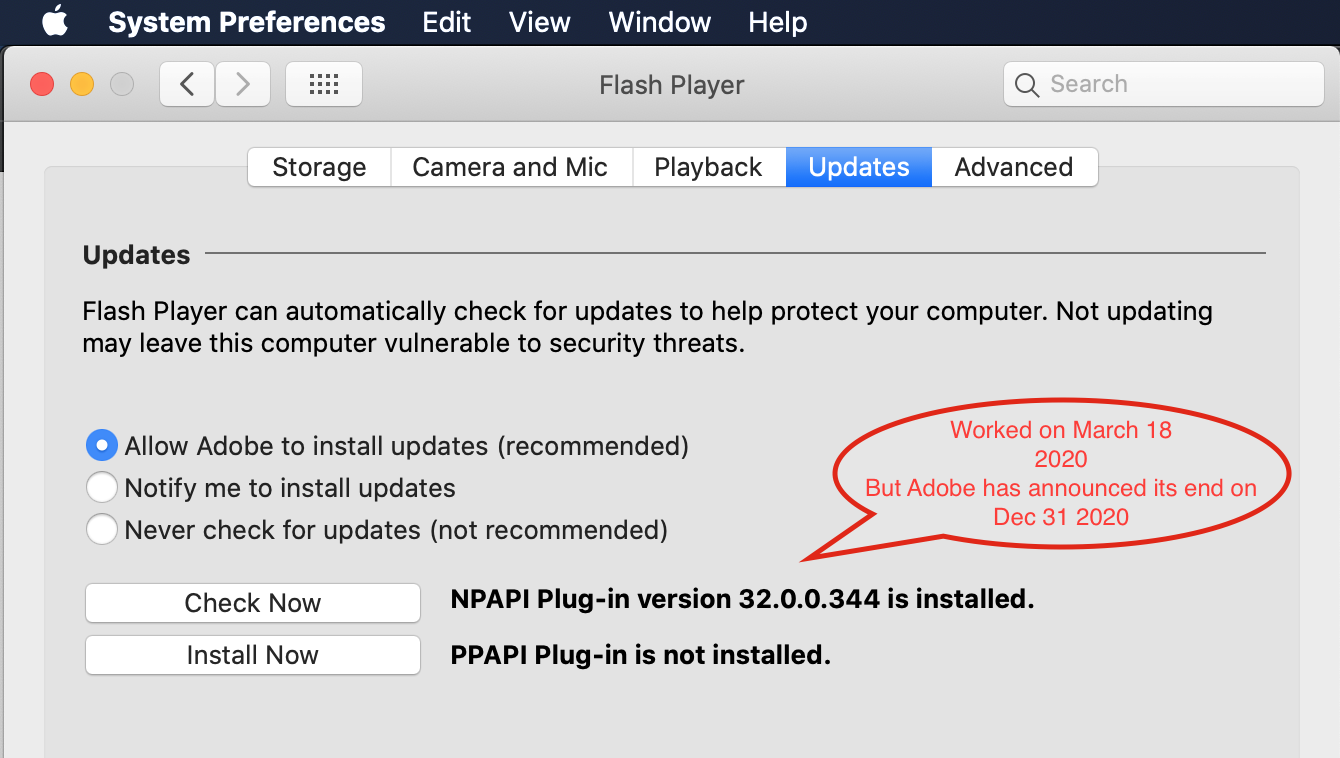Image resolution: width=1340 pixels, height=758 pixels.
Task: Open the Edit menu
Action: (446, 22)
